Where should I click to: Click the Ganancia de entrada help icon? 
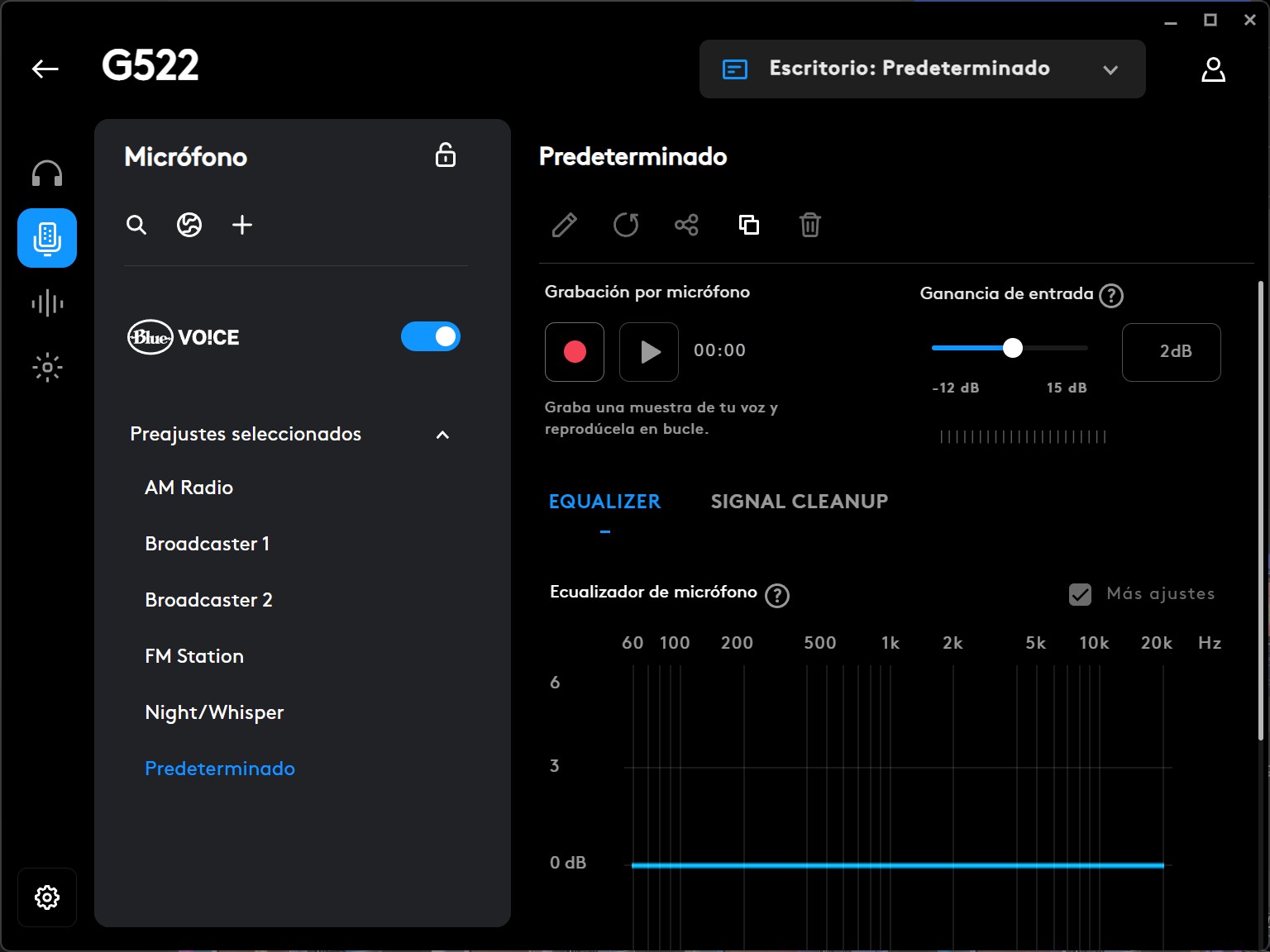point(1111,296)
